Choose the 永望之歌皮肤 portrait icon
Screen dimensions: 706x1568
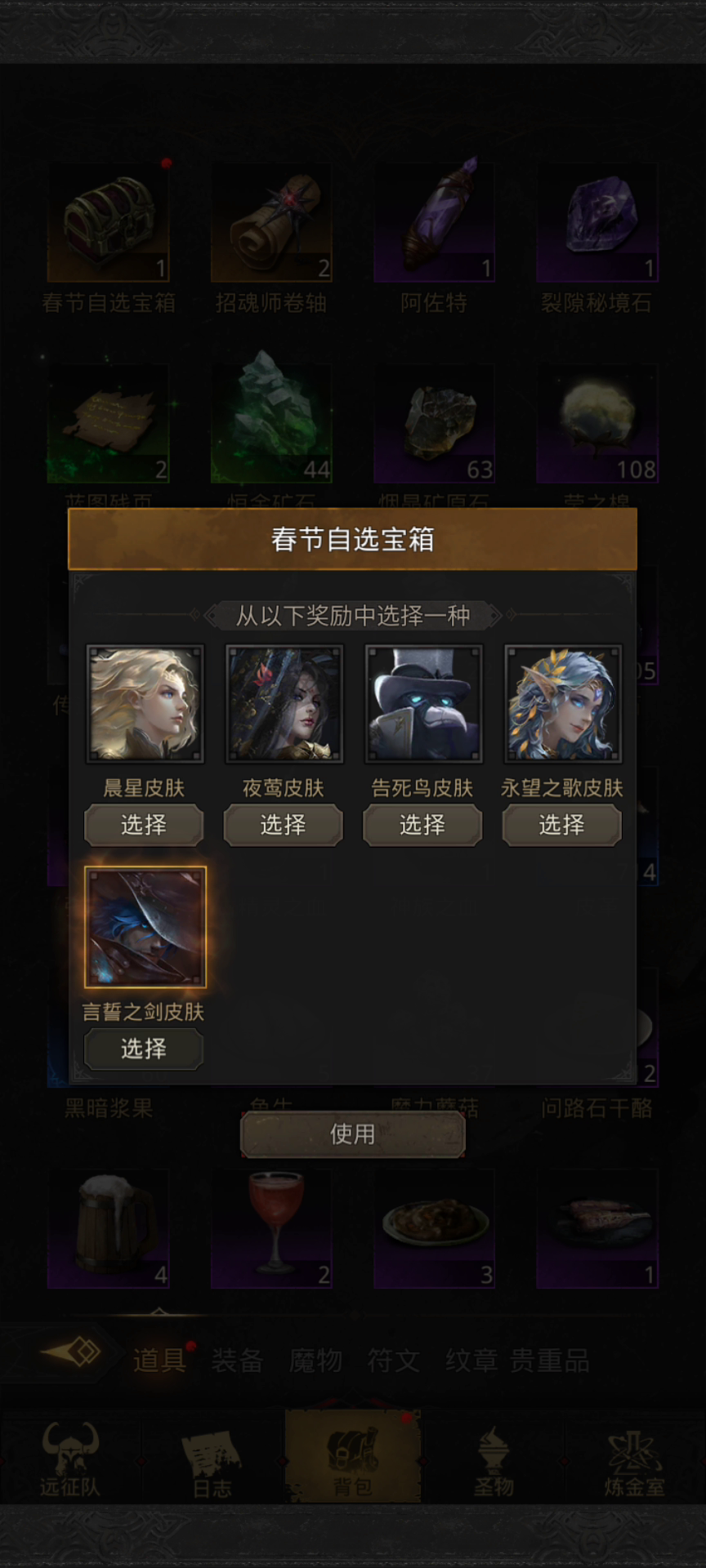[562, 704]
